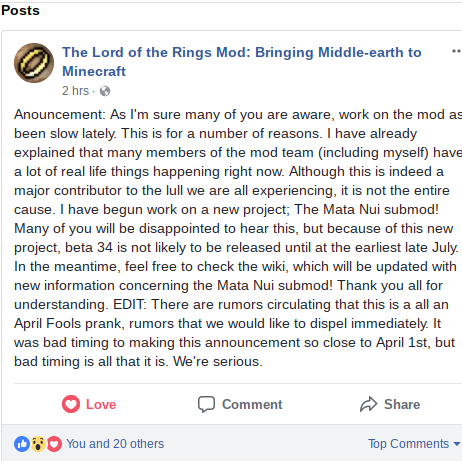View the You and 20 others list
The width and height of the screenshot is (462, 461).
(x=115, y=444)
